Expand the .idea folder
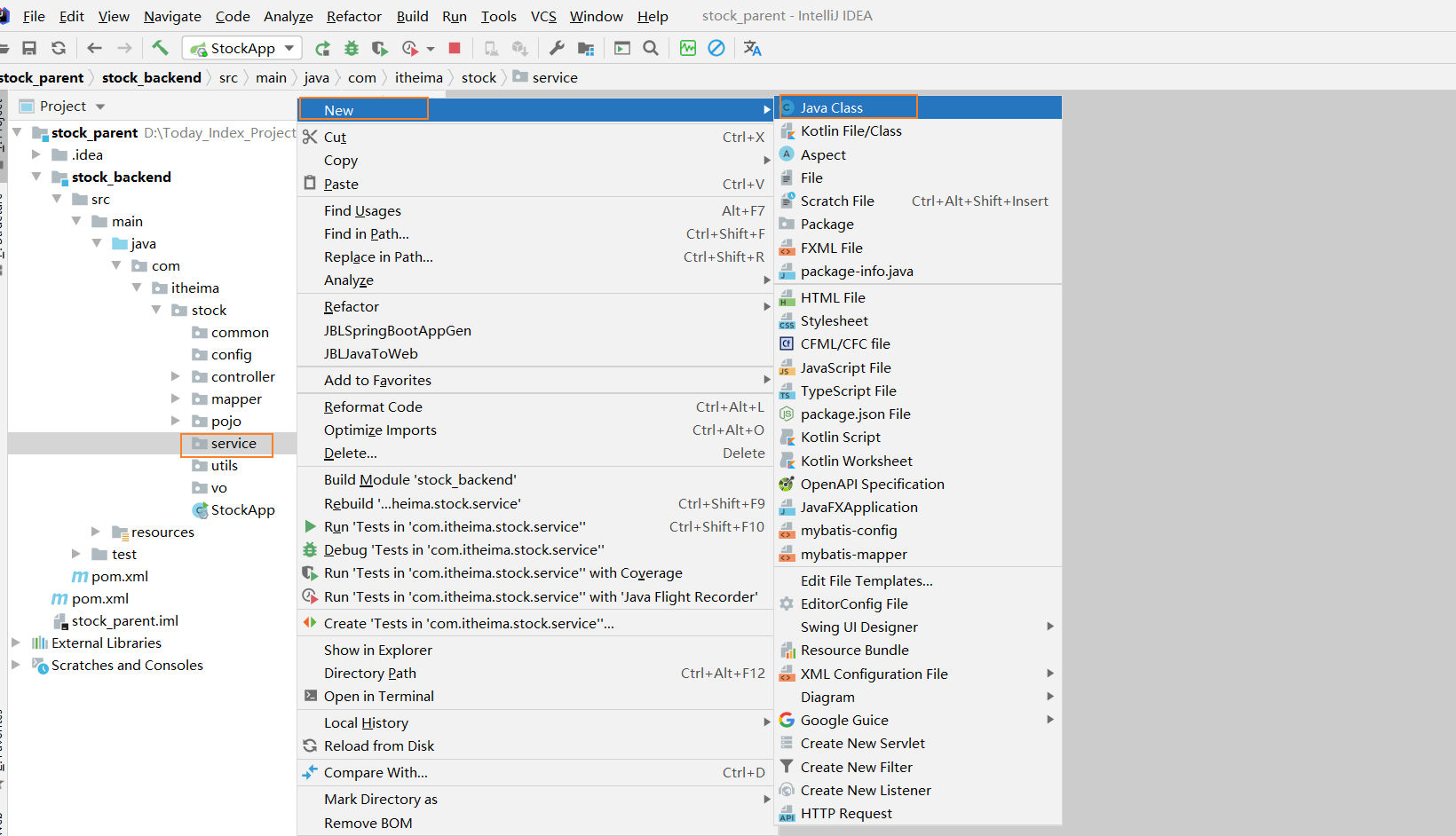1456x836 pixels. (36, 154)
